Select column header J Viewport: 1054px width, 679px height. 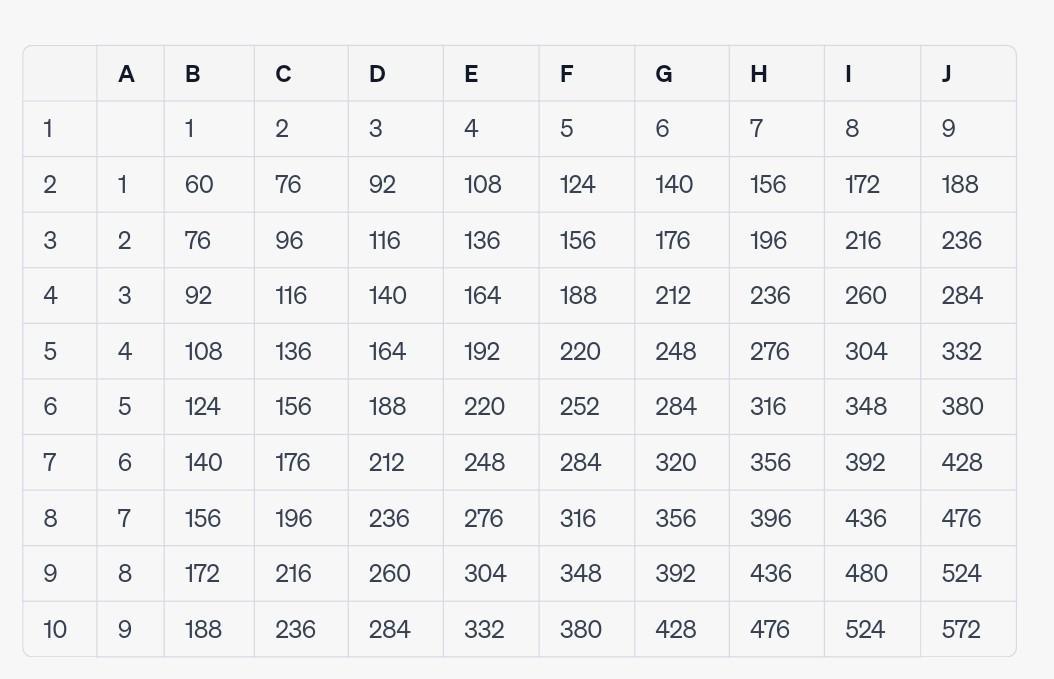click(x=968, y=74)
